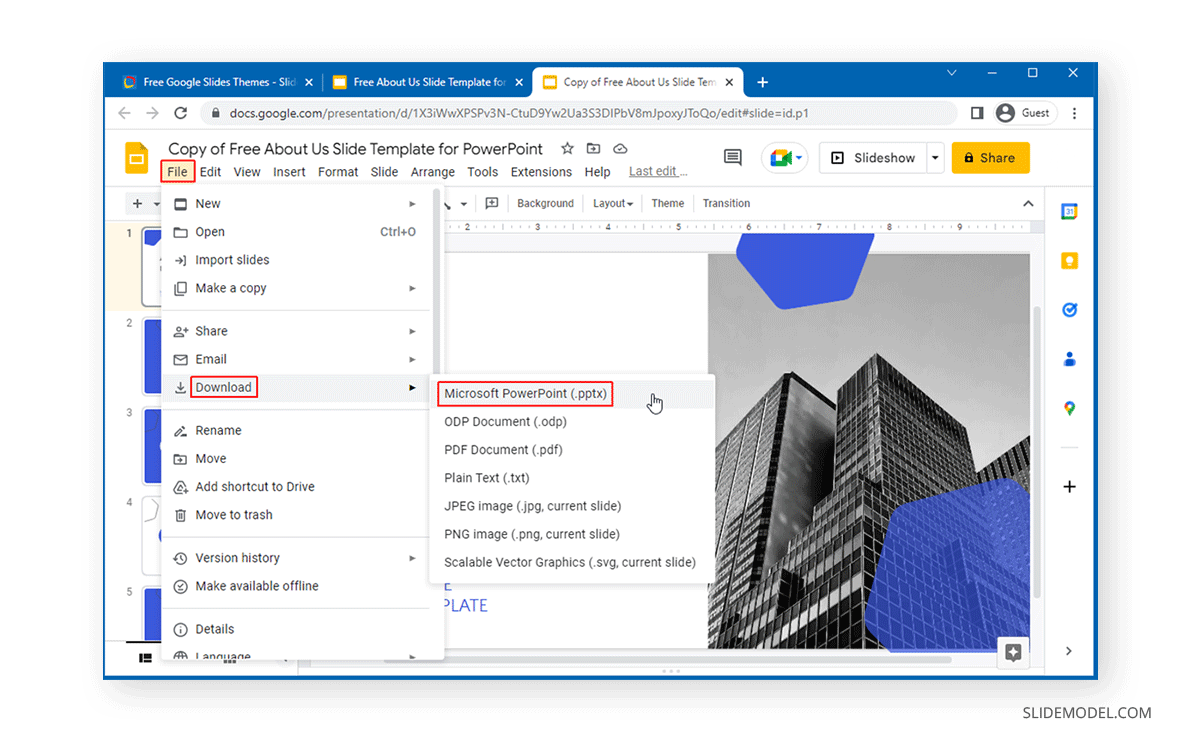Viewport: 1200px width, 743px height.
Task: Expand the New submenu
Action: 412,203
